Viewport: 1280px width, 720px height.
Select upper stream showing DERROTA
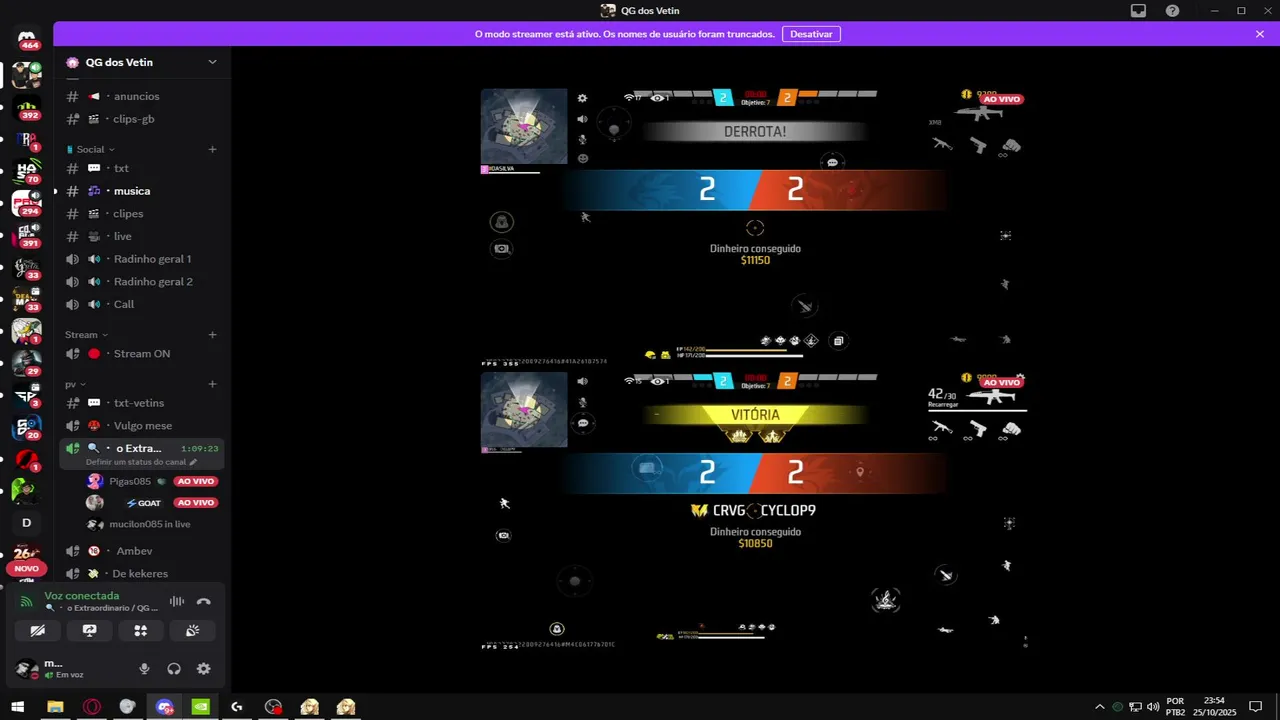pyautogui.click(x=755, y=227)
